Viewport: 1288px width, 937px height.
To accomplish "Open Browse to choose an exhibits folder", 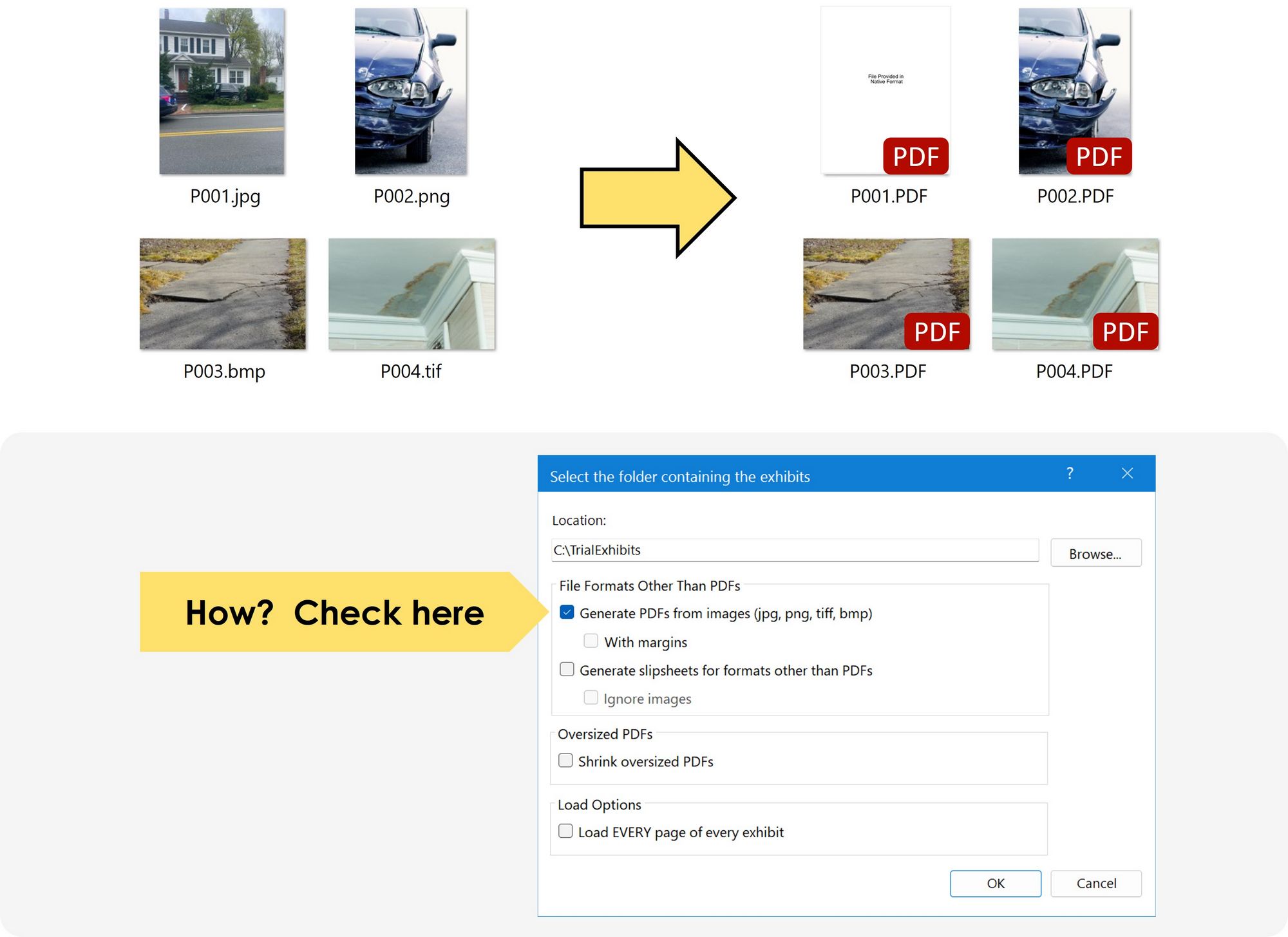I will [x=1095, y=552].
